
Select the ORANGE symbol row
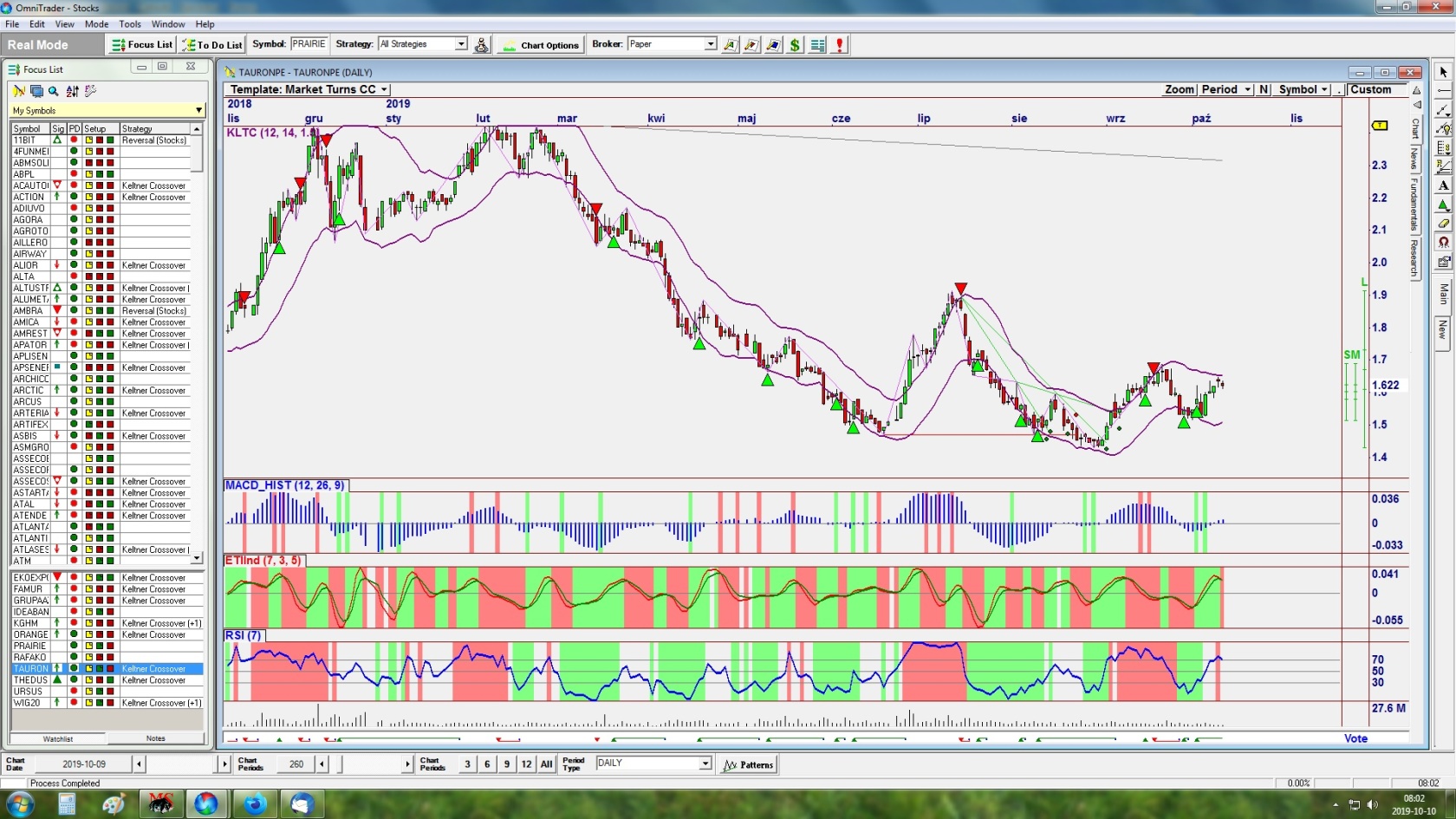click(x=107, y=634)
